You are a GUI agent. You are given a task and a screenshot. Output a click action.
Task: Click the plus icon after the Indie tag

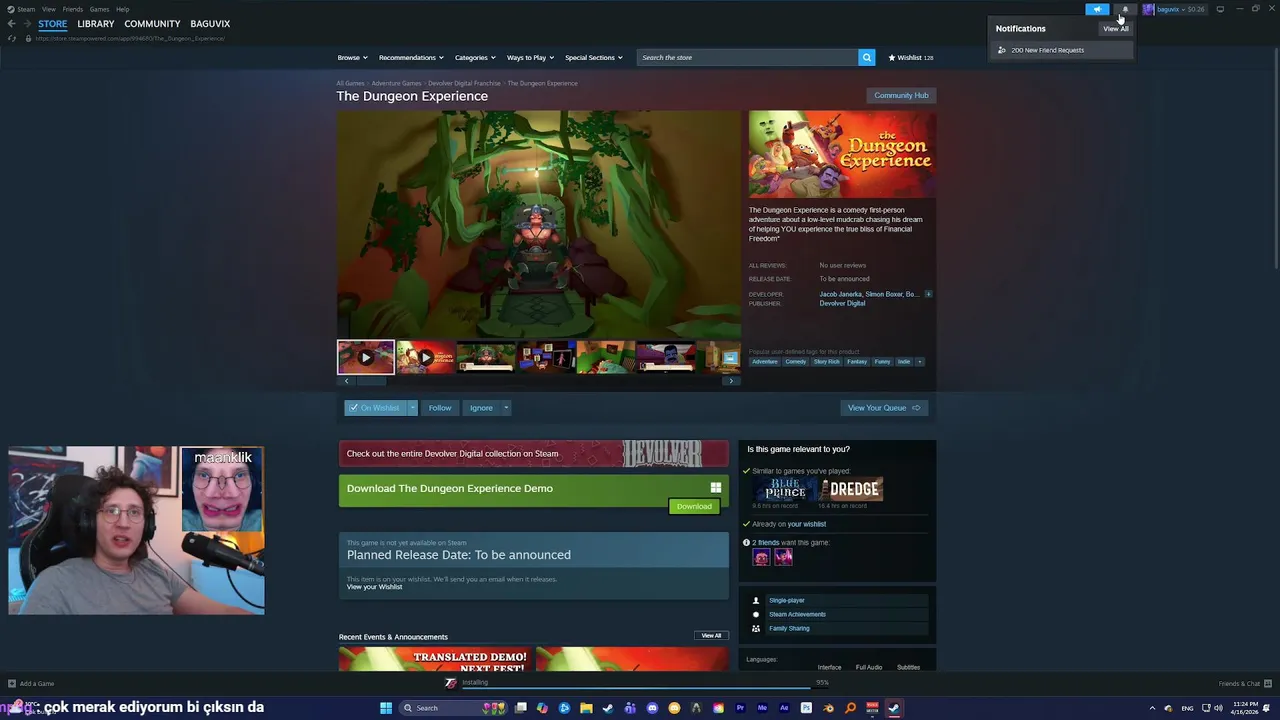pos(919,362)
